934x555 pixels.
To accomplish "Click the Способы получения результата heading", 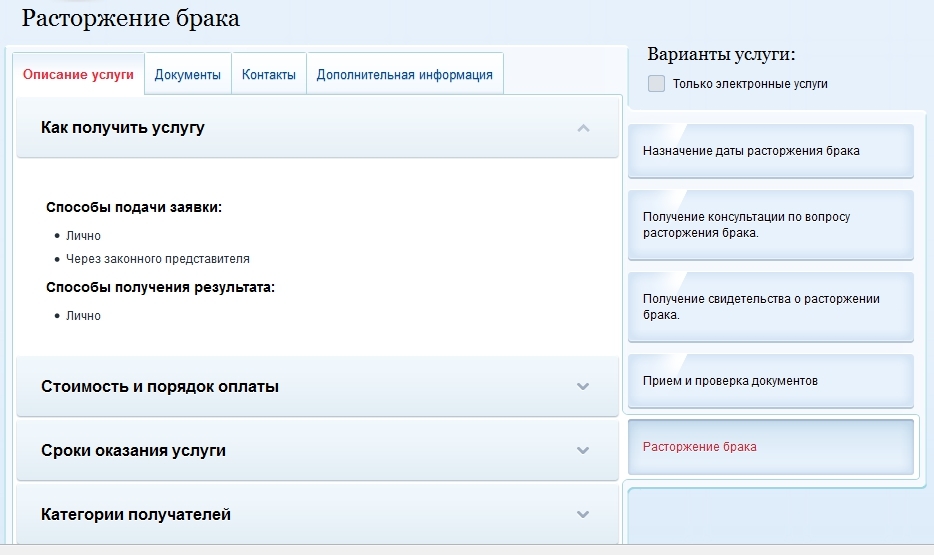I will tap(160, 287).
